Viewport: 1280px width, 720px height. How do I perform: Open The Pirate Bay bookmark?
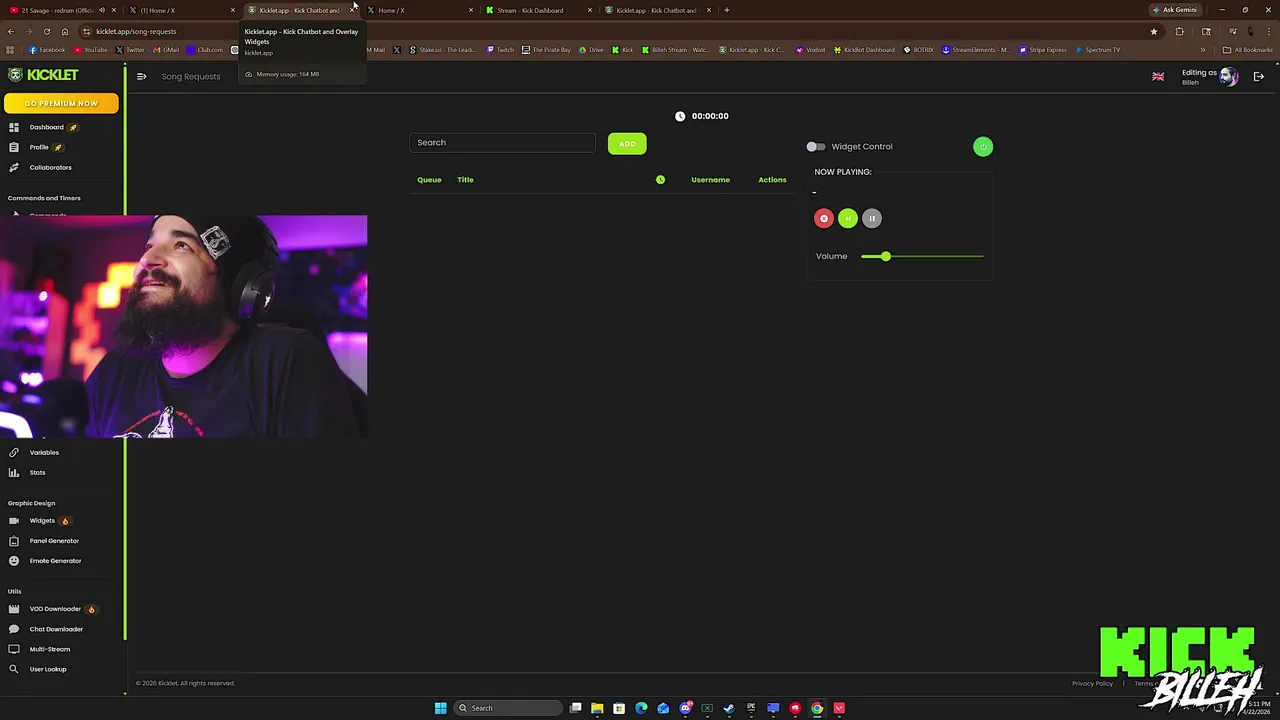click(x=547, y=50)
